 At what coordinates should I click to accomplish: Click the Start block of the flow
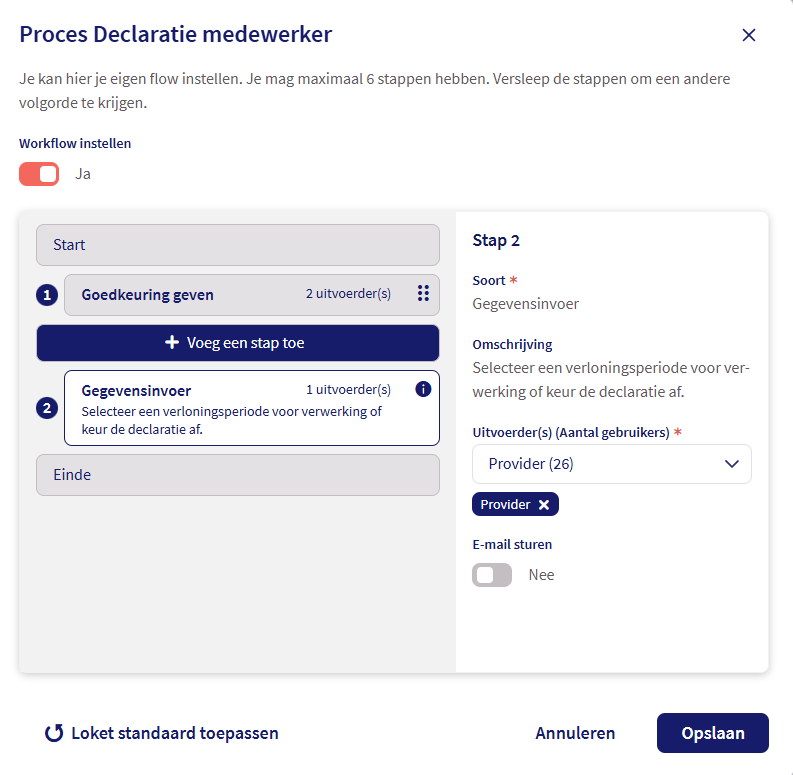[237, 245]
